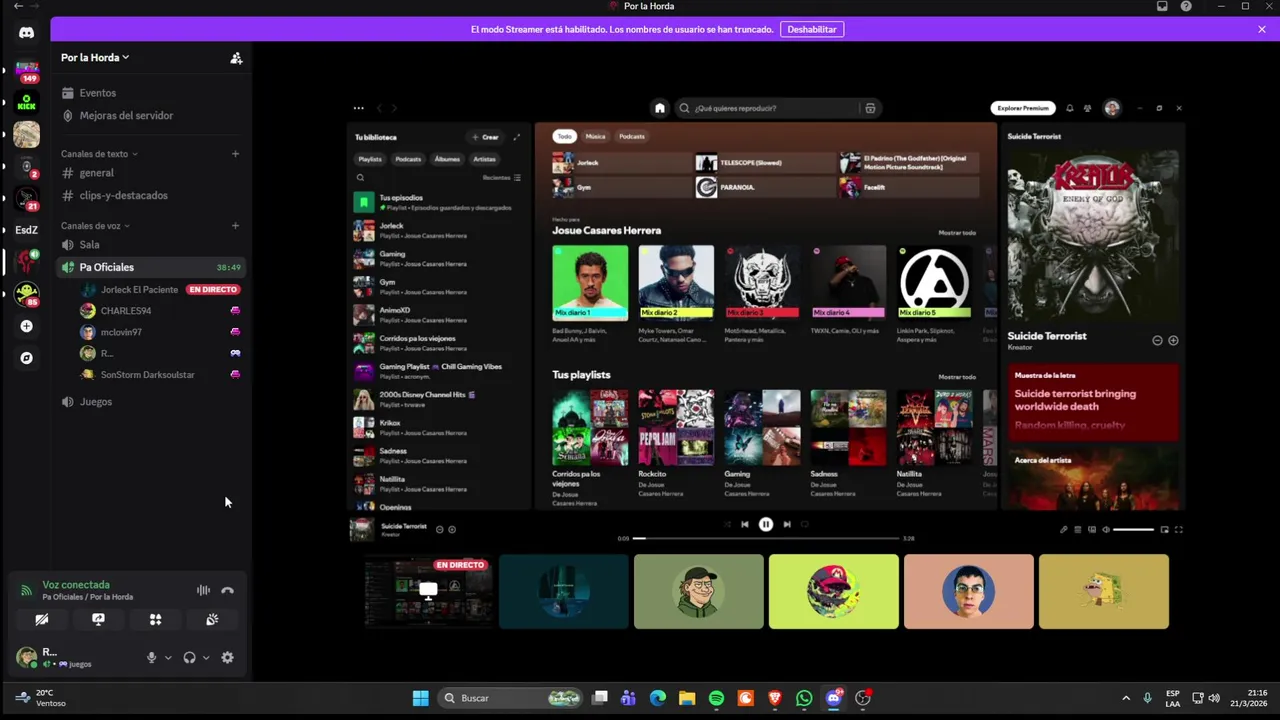
Task: Deafen with the headphones icon
Action: (189, 658)
